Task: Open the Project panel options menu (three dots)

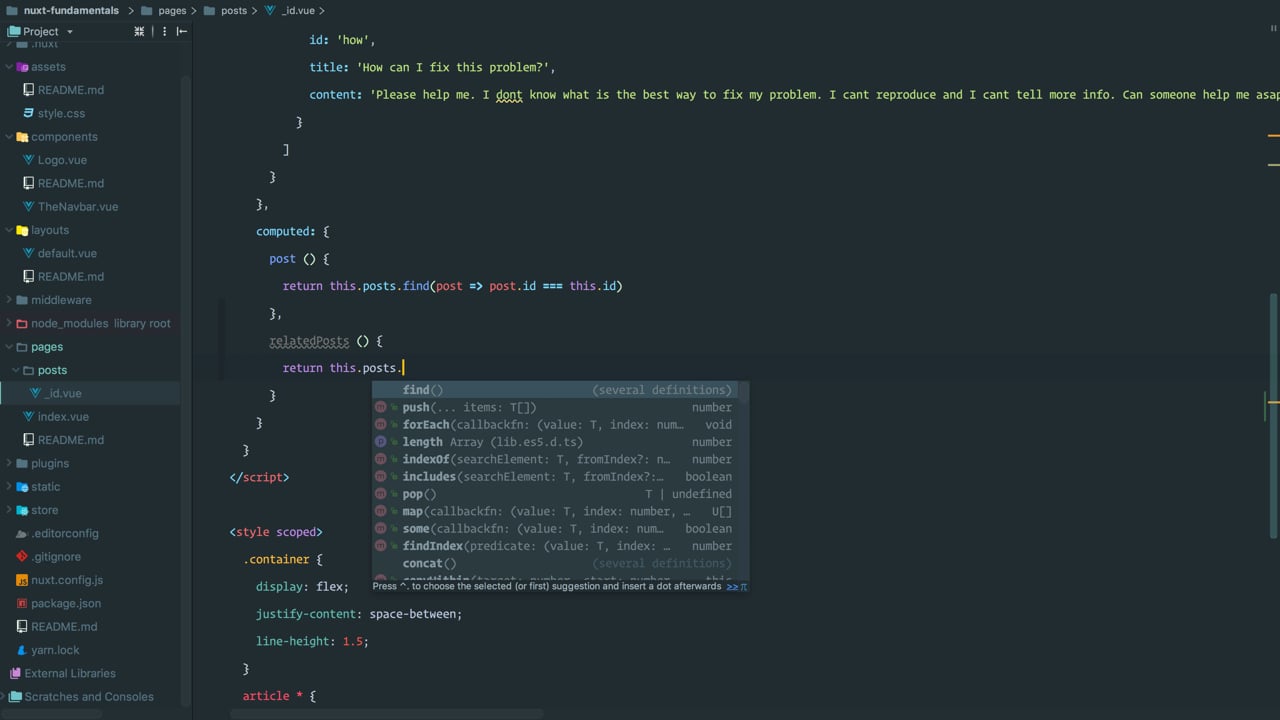Action: (164, 31)
